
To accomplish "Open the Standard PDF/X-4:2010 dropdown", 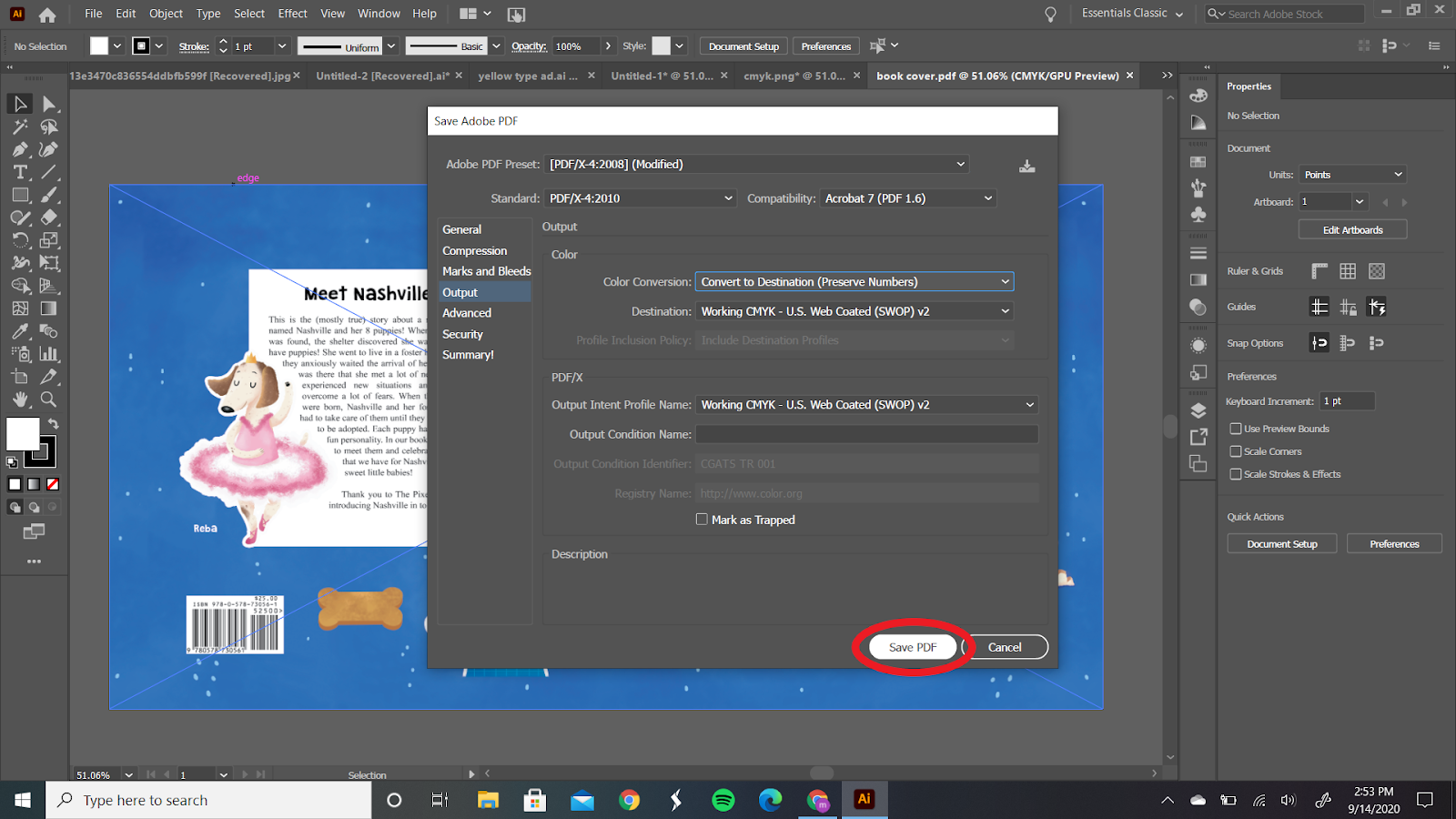I will click(x=641, y=198).
